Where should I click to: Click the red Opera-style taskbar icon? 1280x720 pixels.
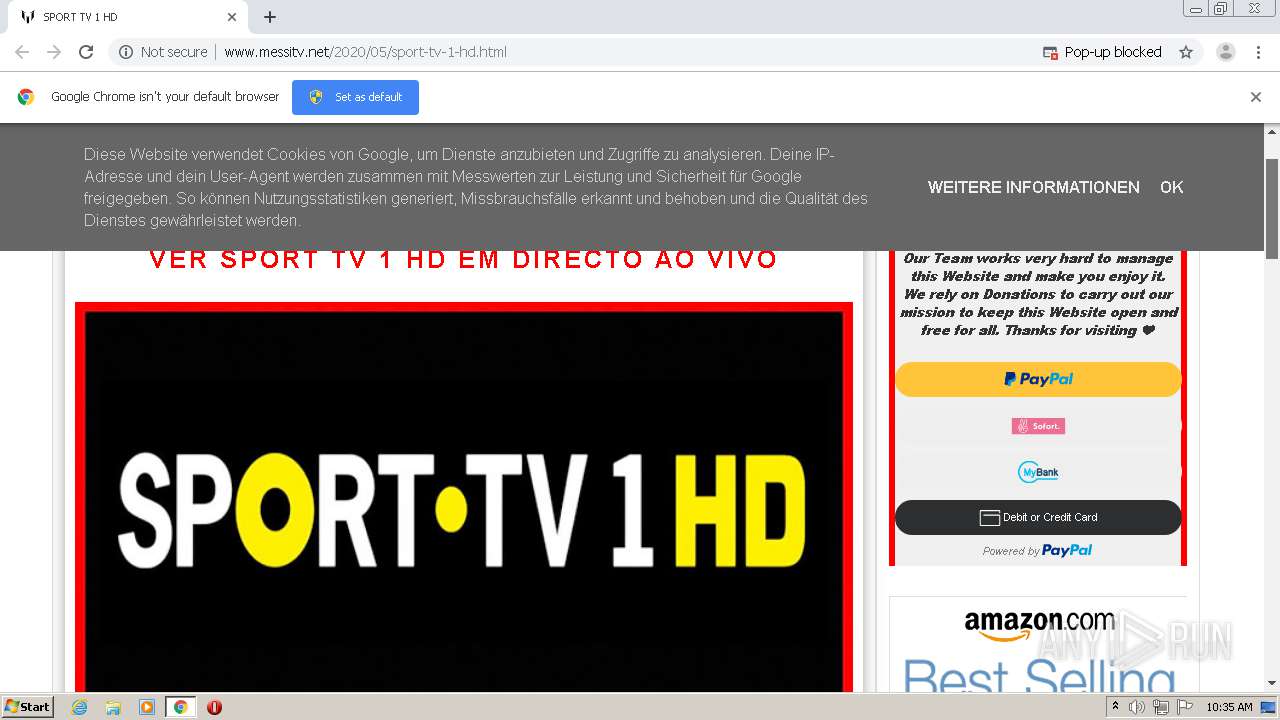[214, 707]
